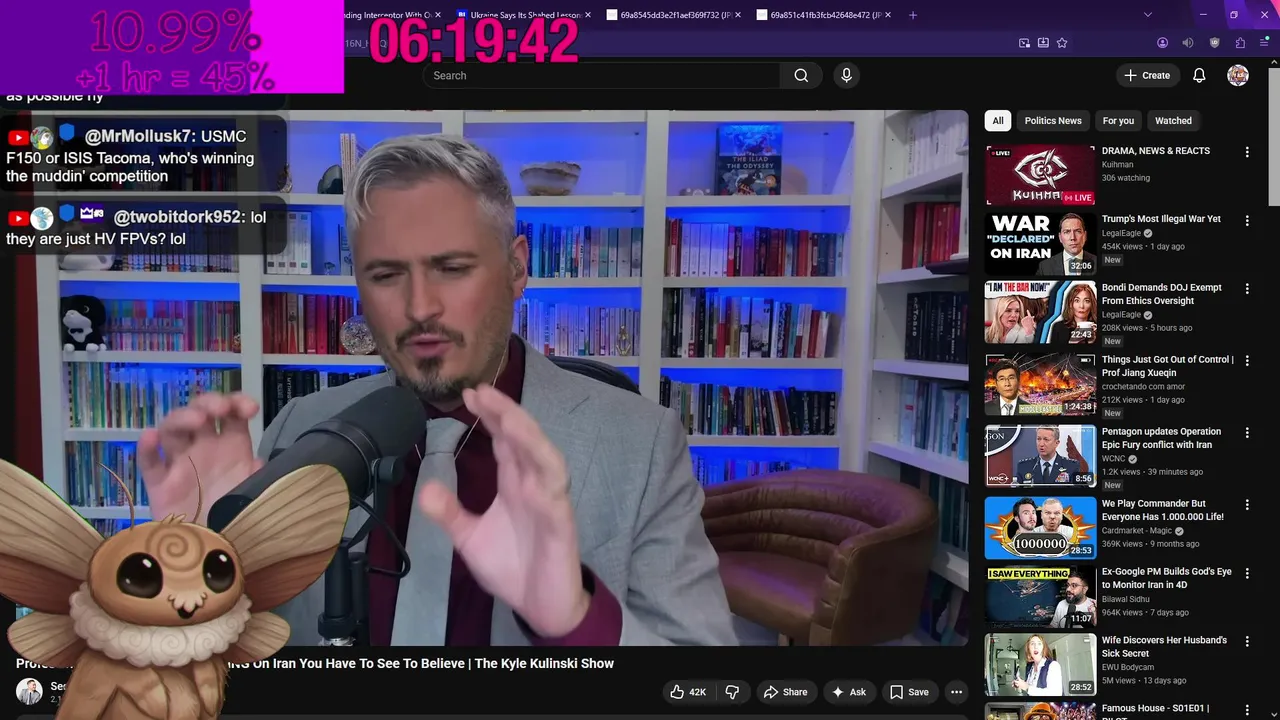Open the Prof Jiang Xueqin video thumbnail
Image resolution: width=1280 pixels, height=720 pixels.
pyautogui.click(x=1040, y=384)
